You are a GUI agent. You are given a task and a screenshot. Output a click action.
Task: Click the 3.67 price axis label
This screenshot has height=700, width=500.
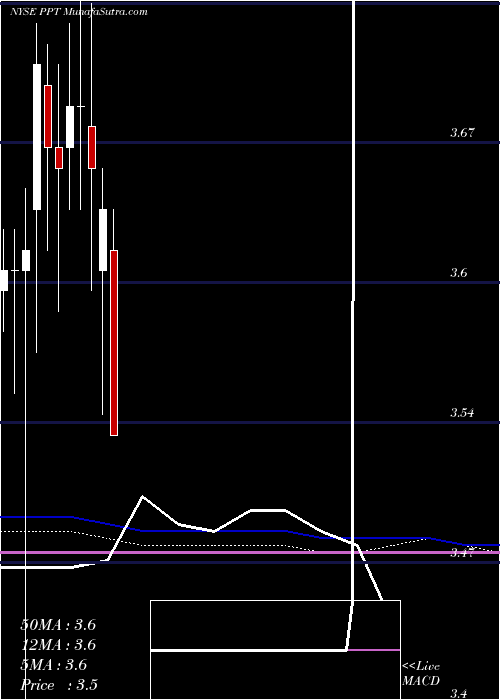click(x=462, y=132)
